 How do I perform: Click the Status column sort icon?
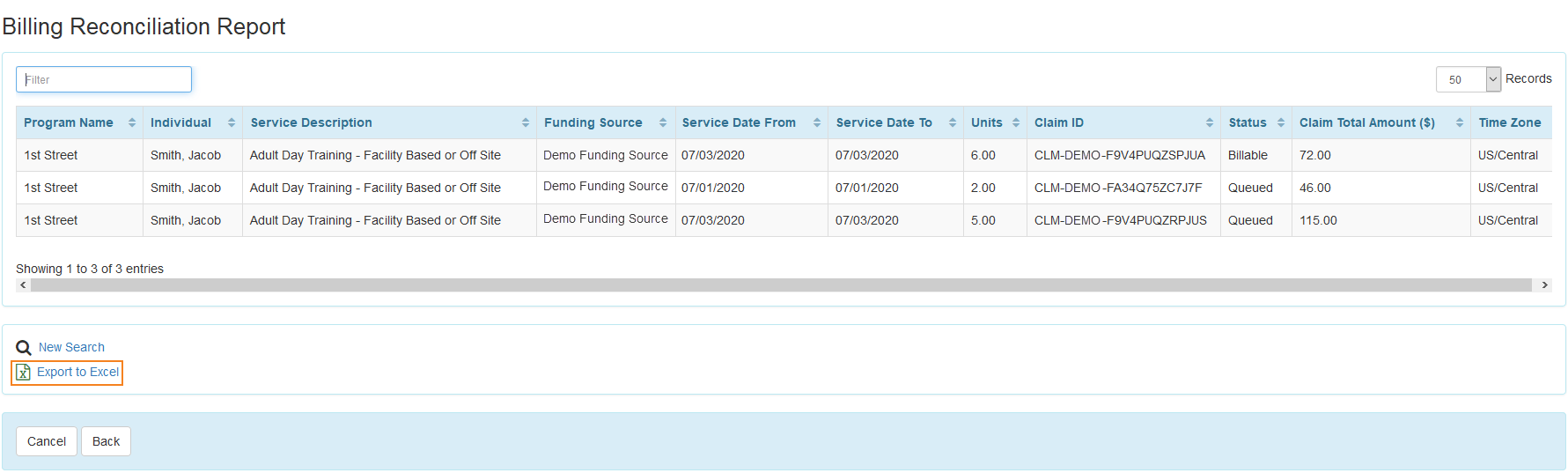[1281, 122]
